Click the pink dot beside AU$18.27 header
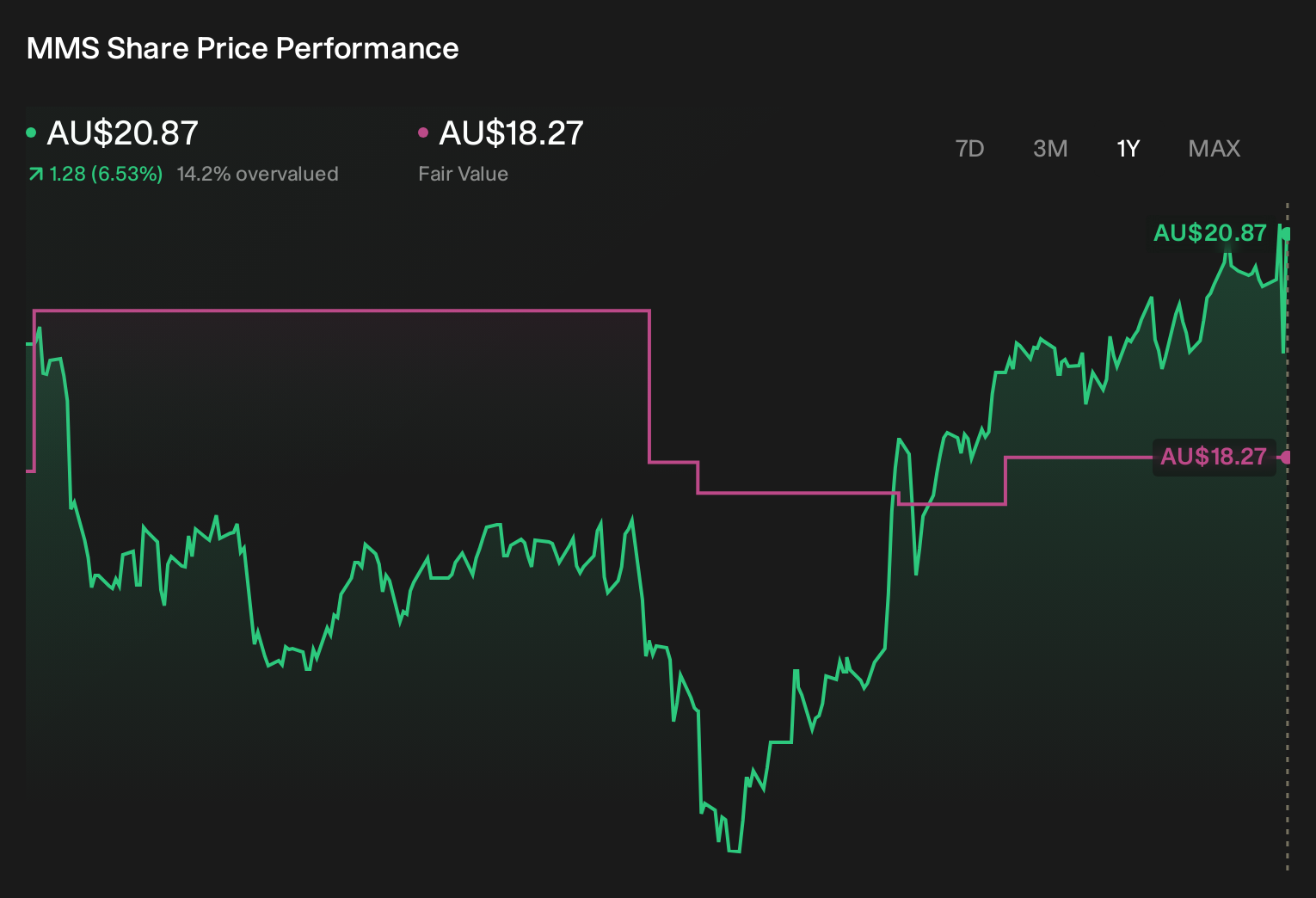Screen dimensions: 1316x898 point(422,132)
